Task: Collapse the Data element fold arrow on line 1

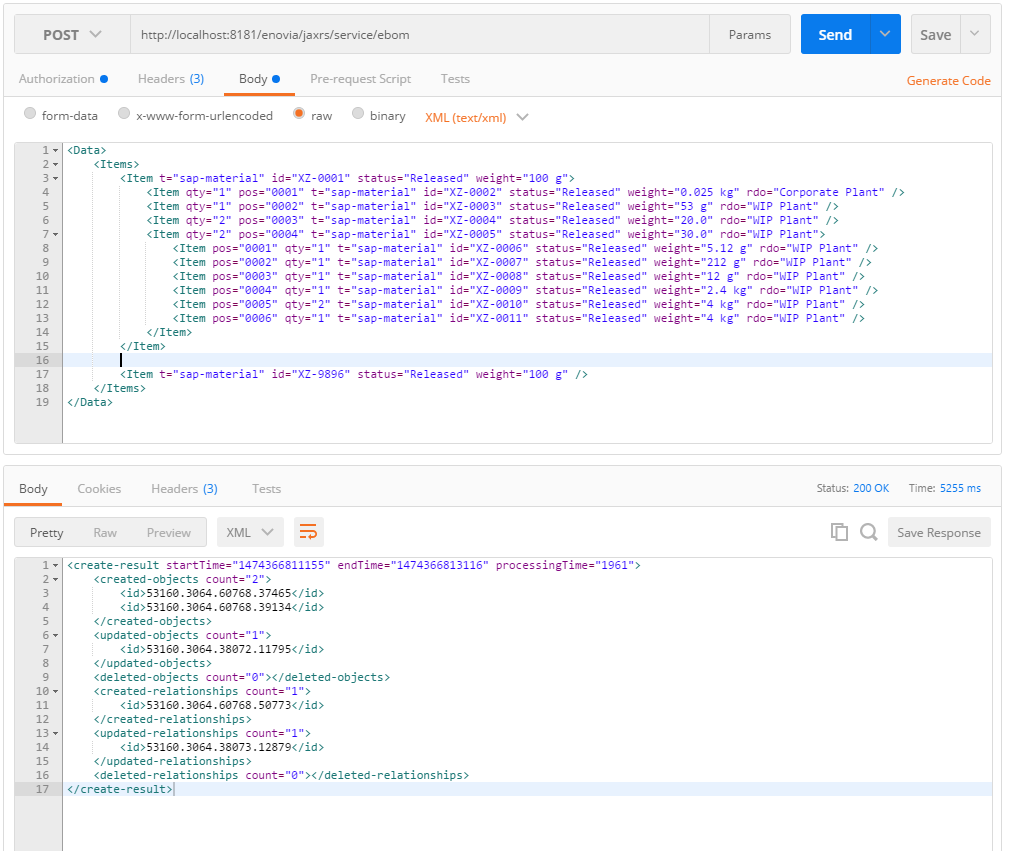Action: pyautogui.click(x=55, y=150)
